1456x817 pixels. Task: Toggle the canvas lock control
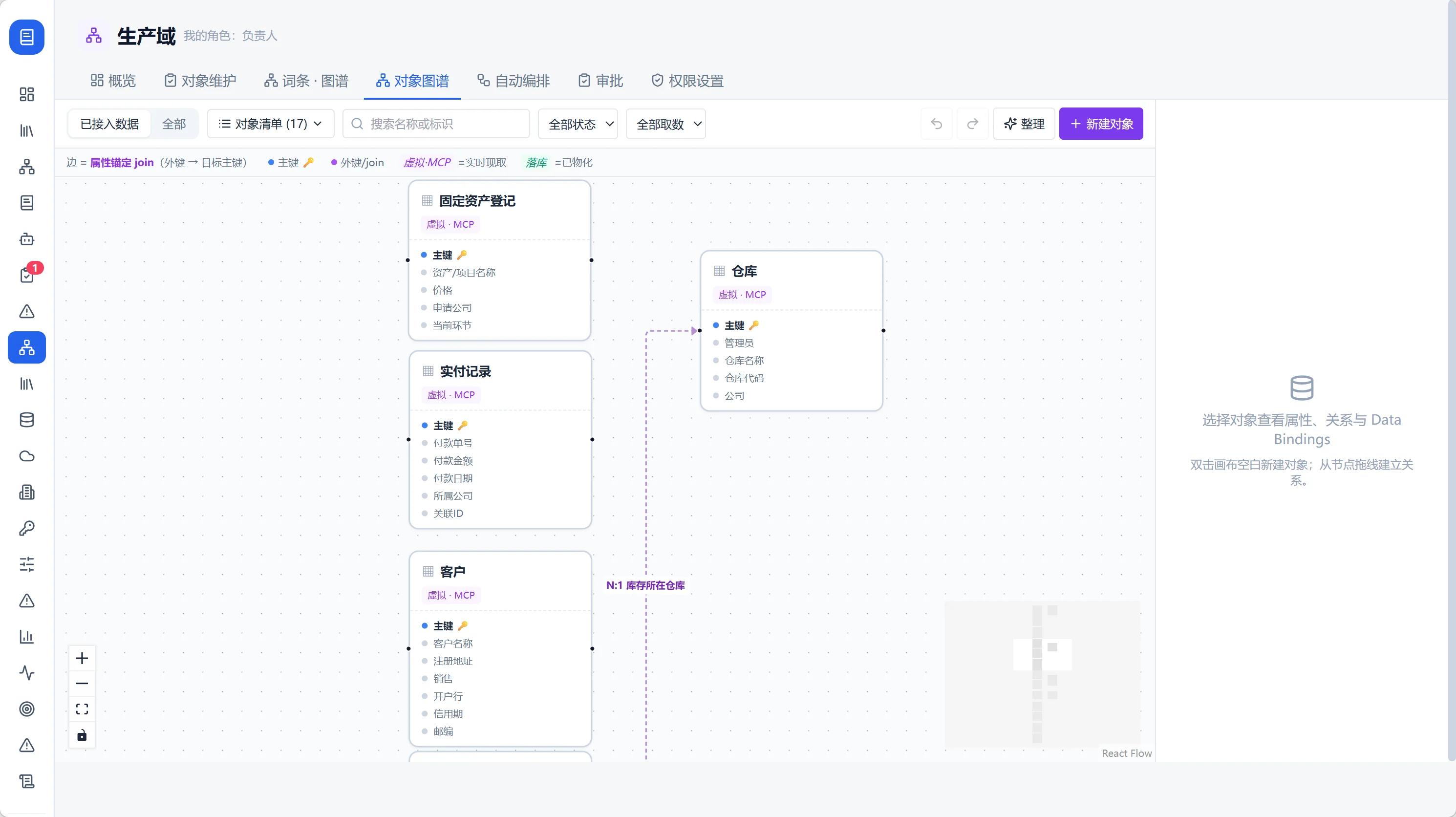click(82, 735)
